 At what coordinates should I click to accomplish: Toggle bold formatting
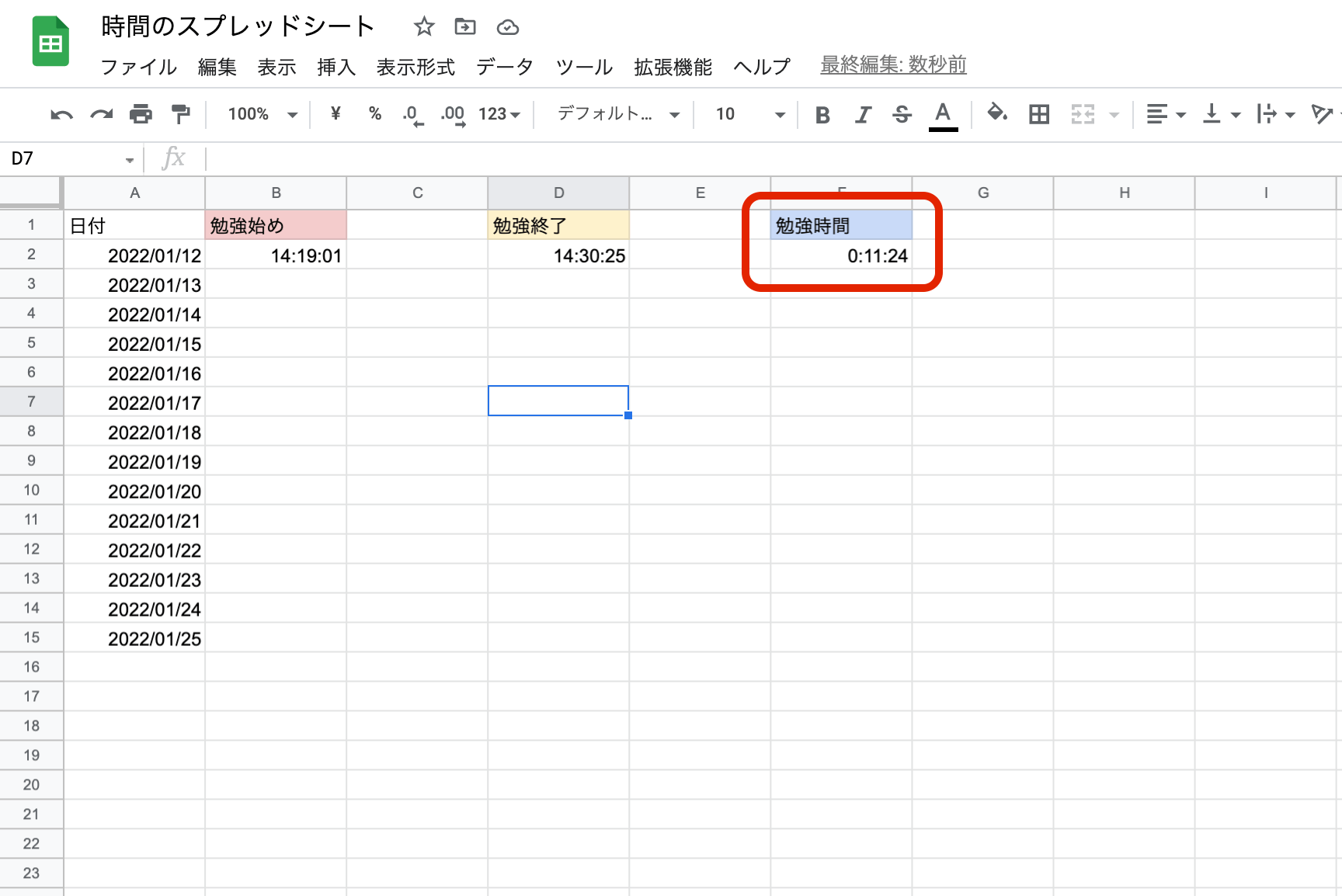click(x=822, y=115)
